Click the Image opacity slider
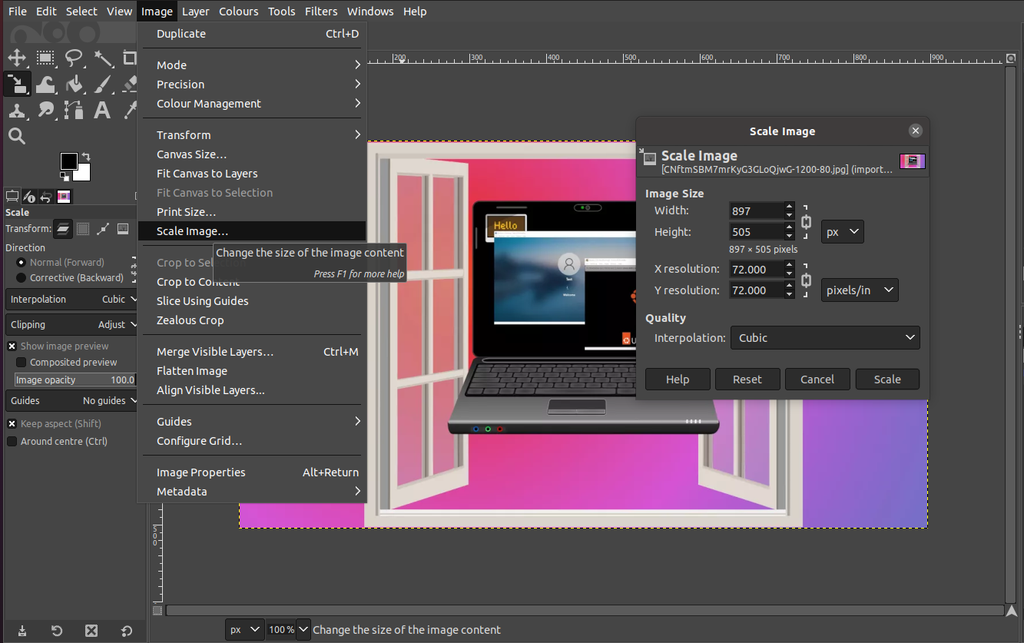The width and height of the screenshot is (1024, 643). tap(75, 380)
